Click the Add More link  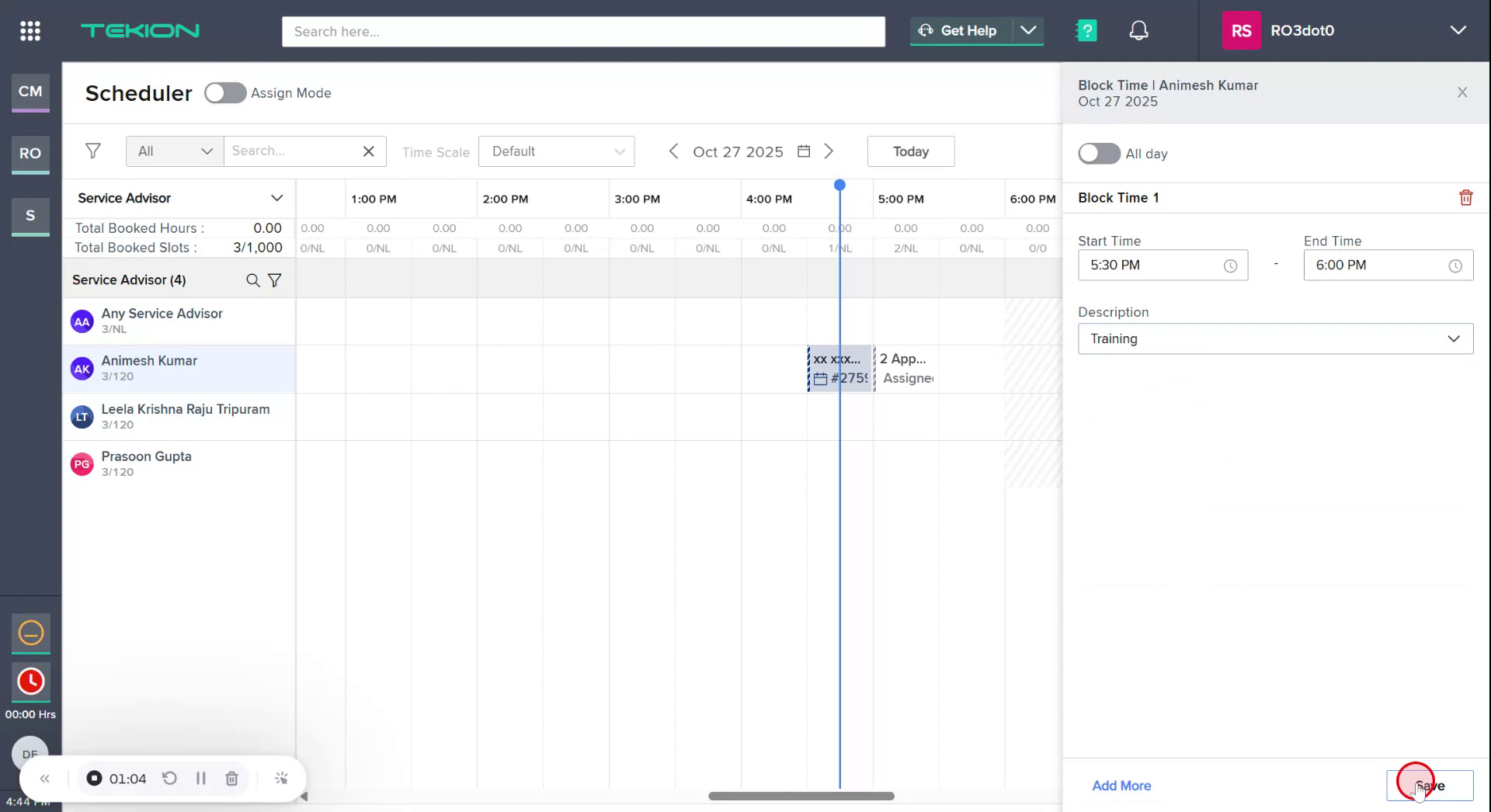click(1121, 786)
